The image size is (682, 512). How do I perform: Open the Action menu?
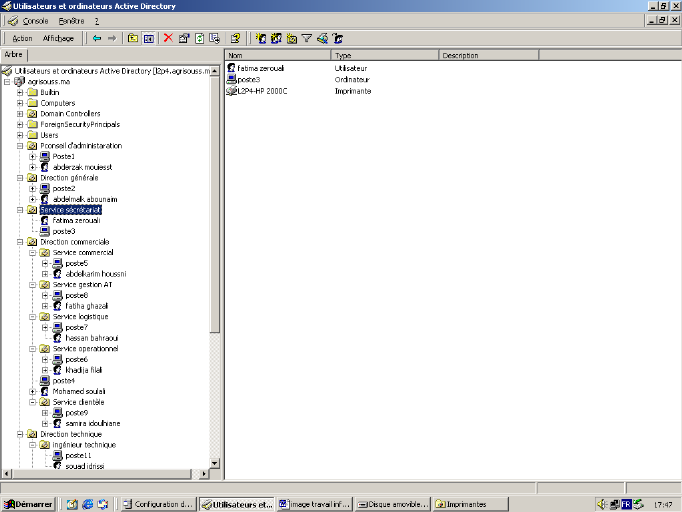(x=22, y=38)
